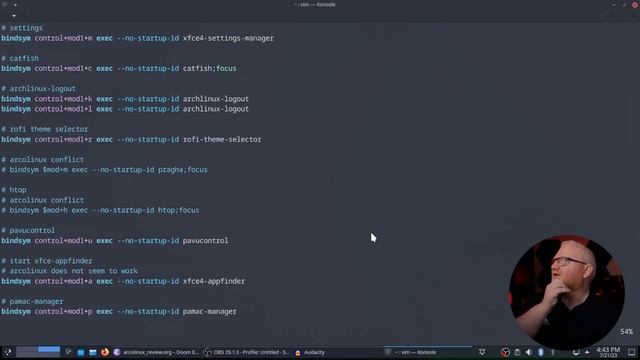
Task: Open the Bluetooth tray icon
Action: click(x=553, y=352)
